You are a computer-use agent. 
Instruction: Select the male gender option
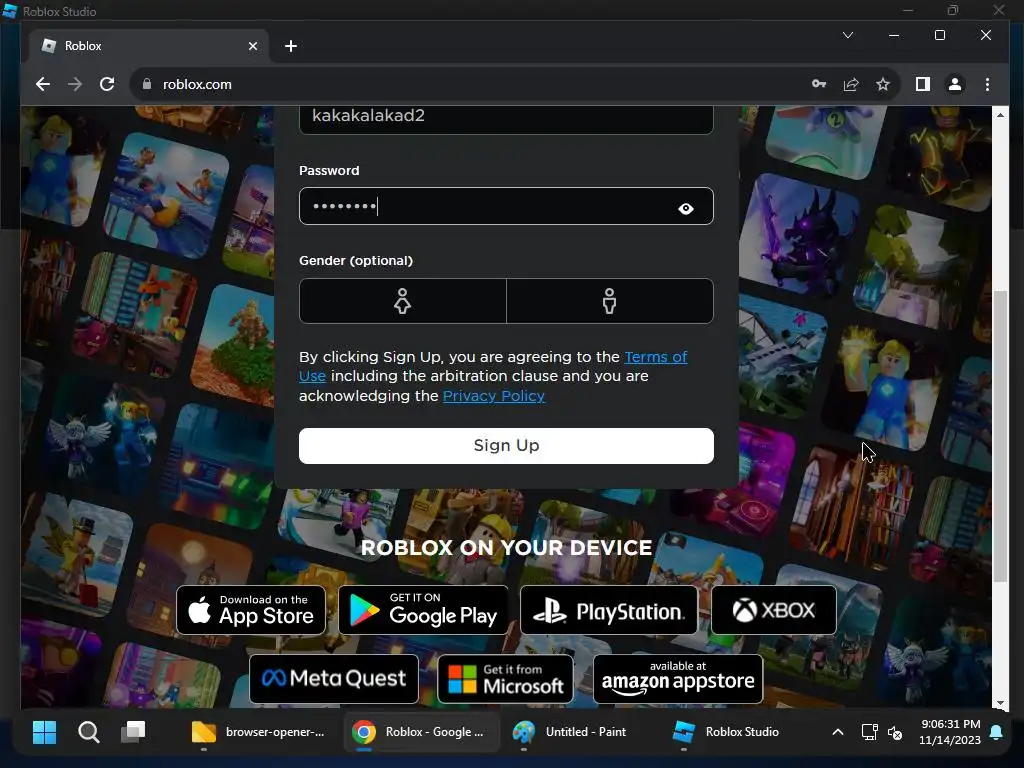coord(610,301)
